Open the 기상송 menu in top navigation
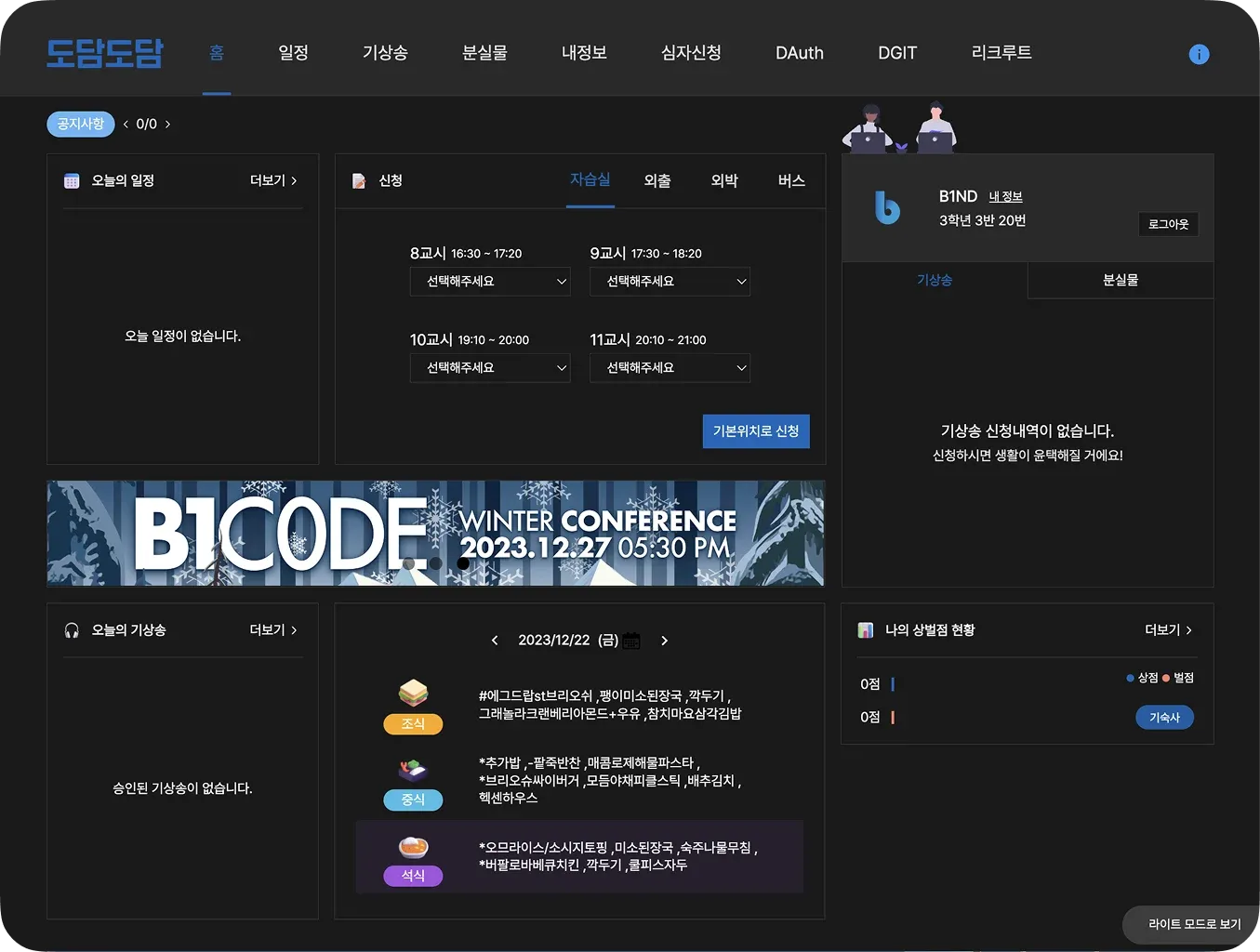 click(385, 53)
